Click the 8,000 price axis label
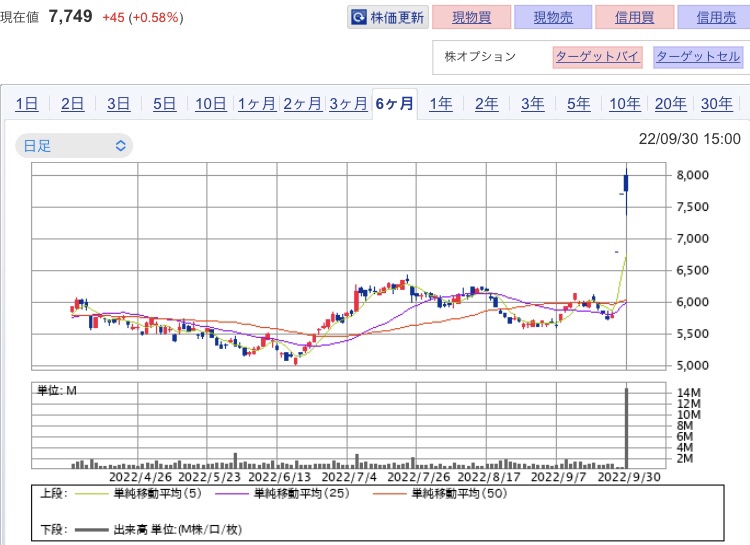 coord(692,175)
